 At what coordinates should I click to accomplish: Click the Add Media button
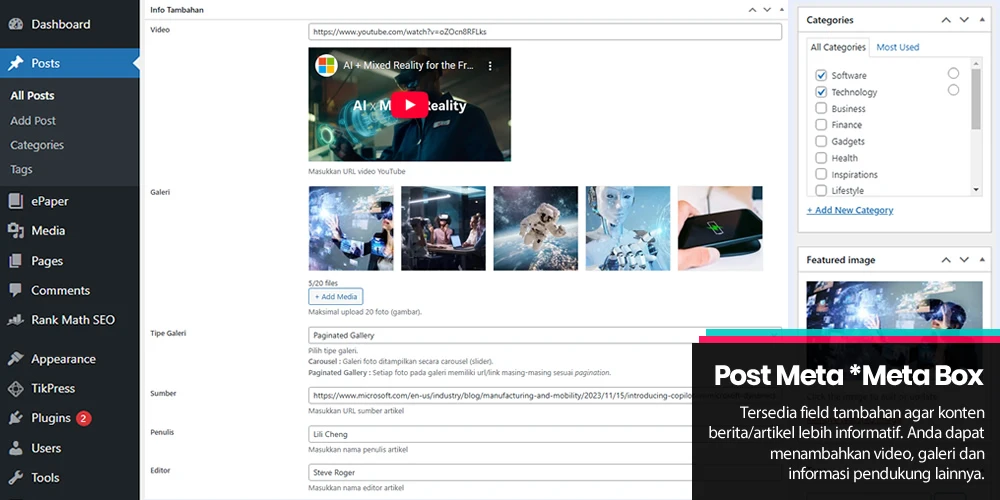tap(336, 296)
